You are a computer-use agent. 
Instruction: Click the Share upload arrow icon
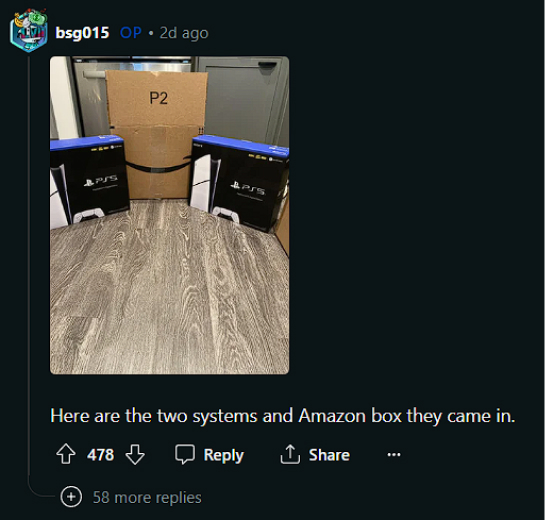pyautogui.click(x=290, y=454)
